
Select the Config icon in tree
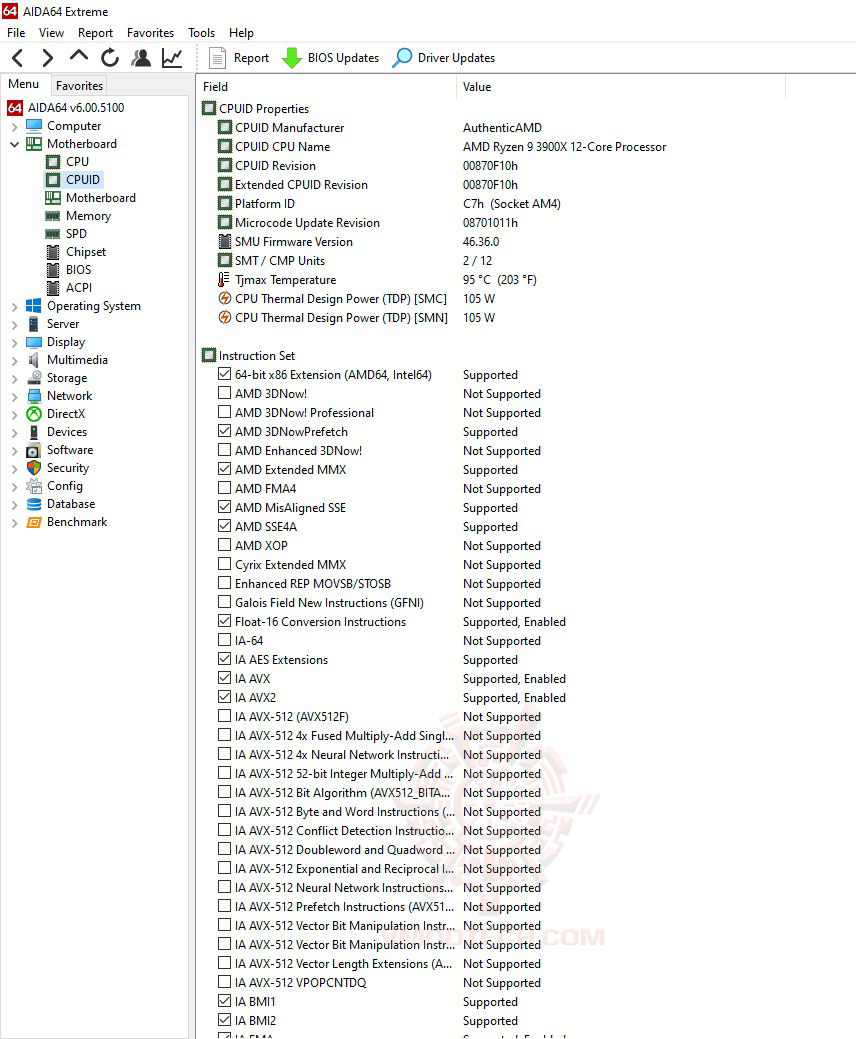tap(34, 486)
